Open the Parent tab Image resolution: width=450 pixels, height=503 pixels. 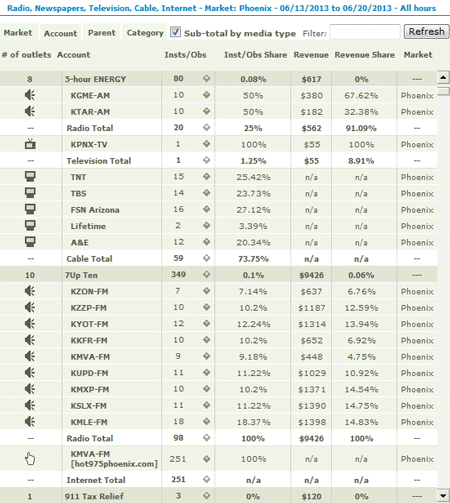click(x=102, y=33)
